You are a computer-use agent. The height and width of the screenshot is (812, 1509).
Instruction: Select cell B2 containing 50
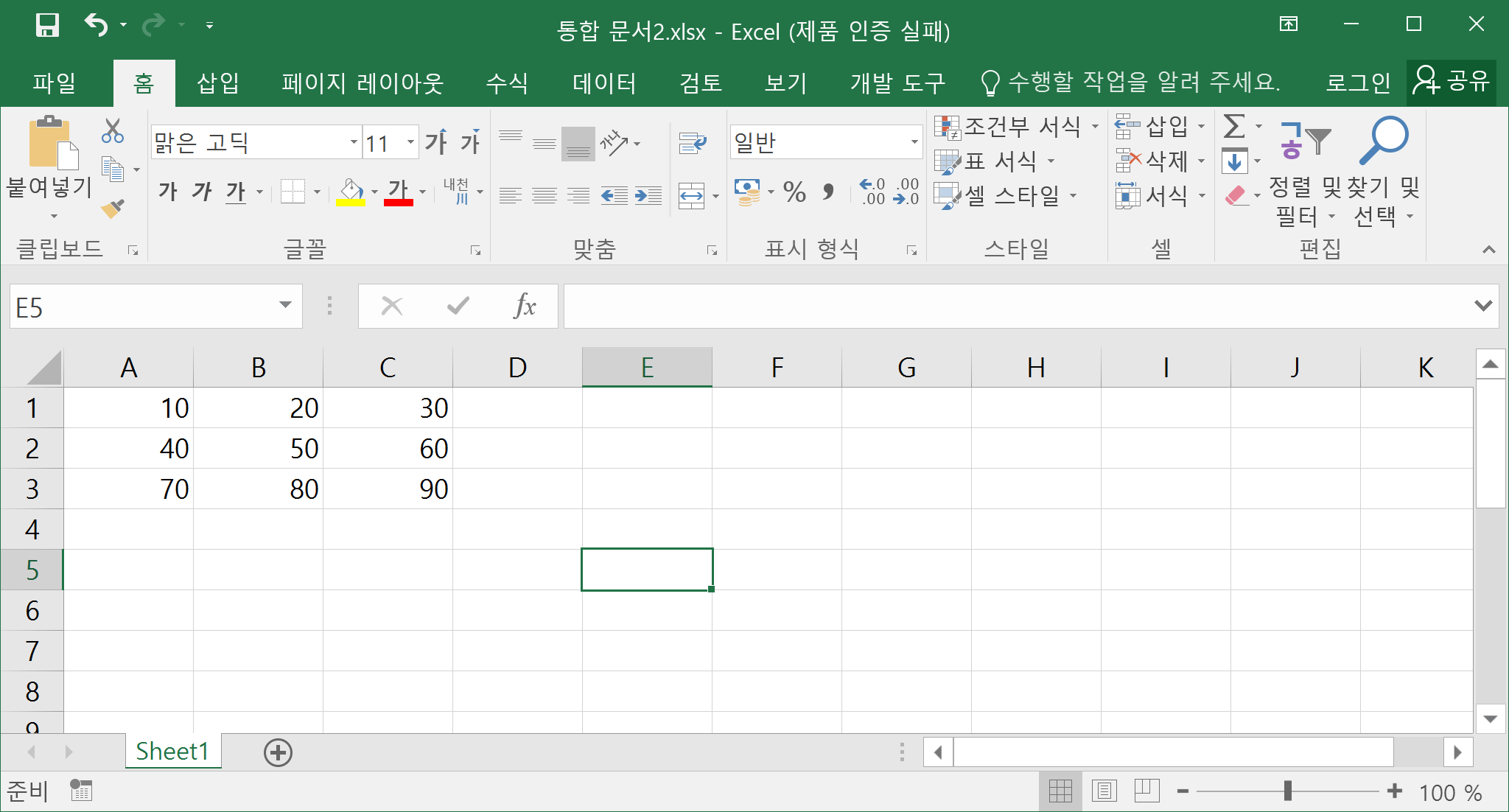tap(258, 448)
